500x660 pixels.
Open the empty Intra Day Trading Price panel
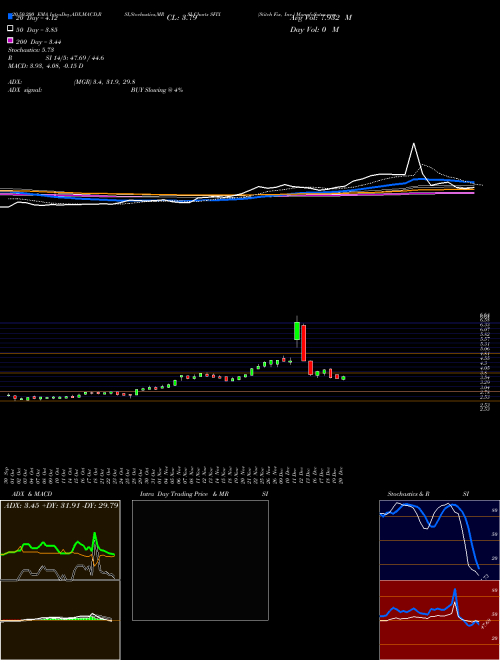coord(200,560)
